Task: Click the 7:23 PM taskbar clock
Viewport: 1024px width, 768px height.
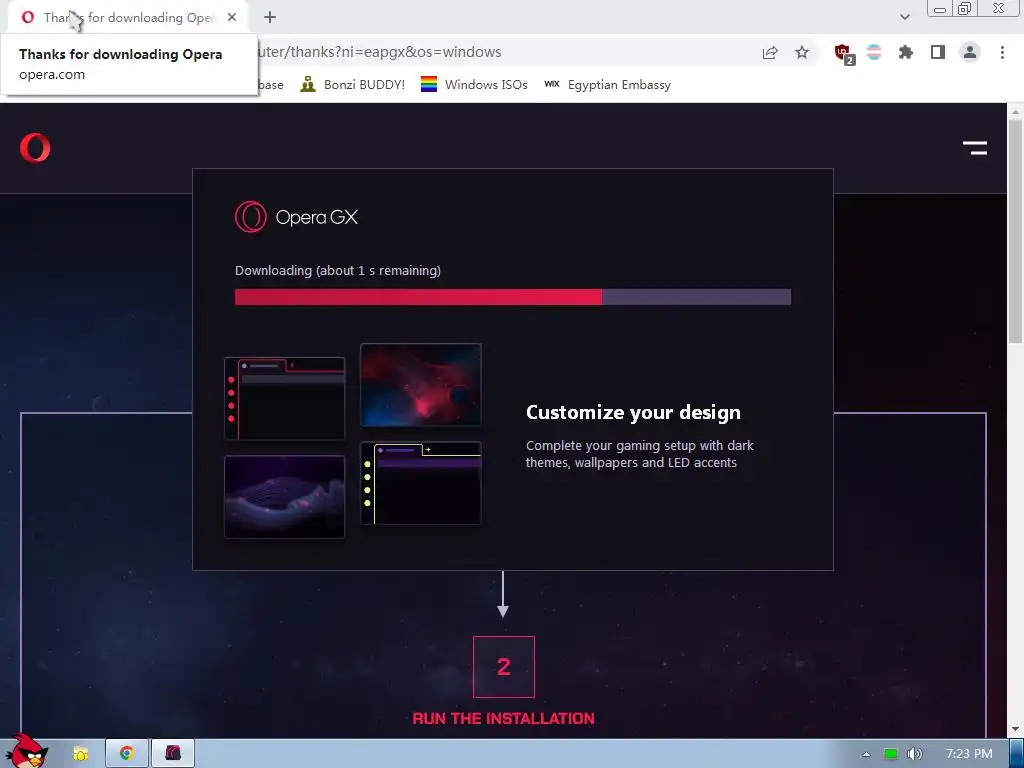Action: point(969,754)
